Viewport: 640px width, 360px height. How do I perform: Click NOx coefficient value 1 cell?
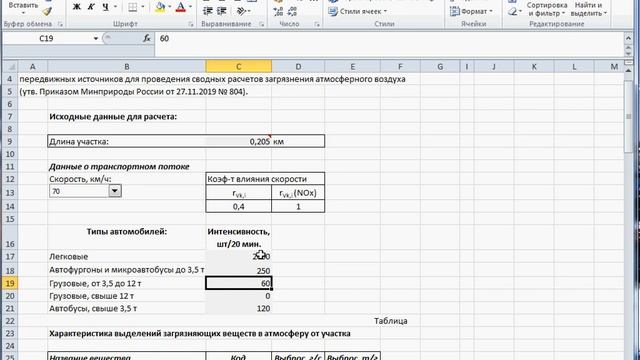[x=298, y=207]
